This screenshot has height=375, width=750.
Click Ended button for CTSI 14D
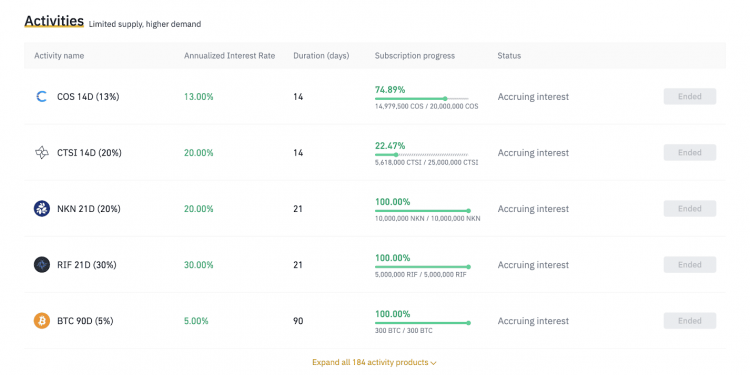(x=690, y=153)
